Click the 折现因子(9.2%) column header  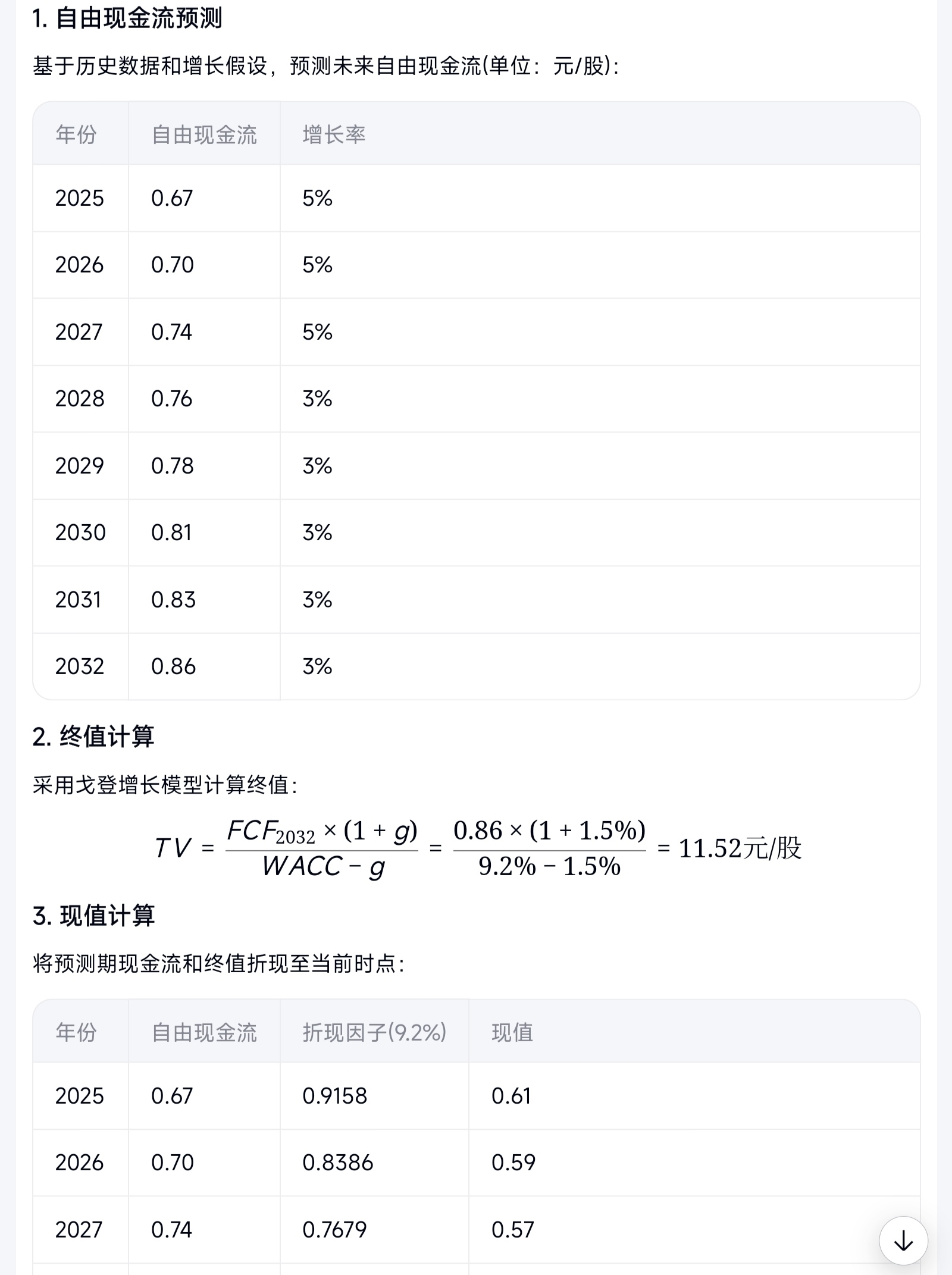374,1032
